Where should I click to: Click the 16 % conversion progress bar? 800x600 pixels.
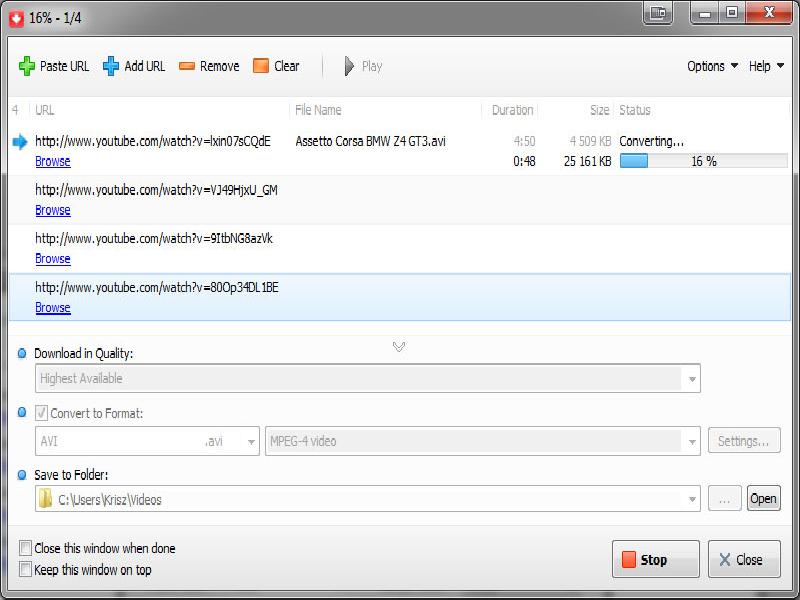coord(704,161)
